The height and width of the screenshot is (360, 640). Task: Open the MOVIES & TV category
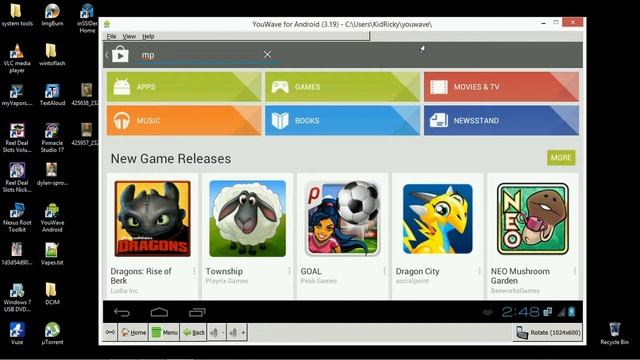pyautogui.click(x=501, y=87)
